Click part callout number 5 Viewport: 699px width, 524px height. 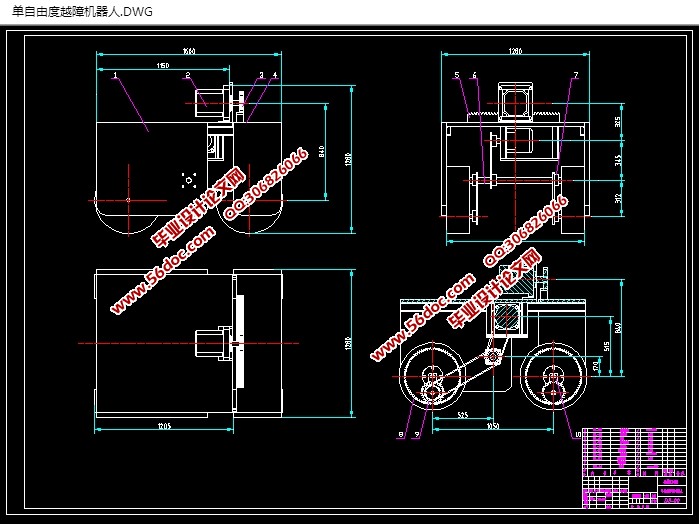tap(456, 75)
